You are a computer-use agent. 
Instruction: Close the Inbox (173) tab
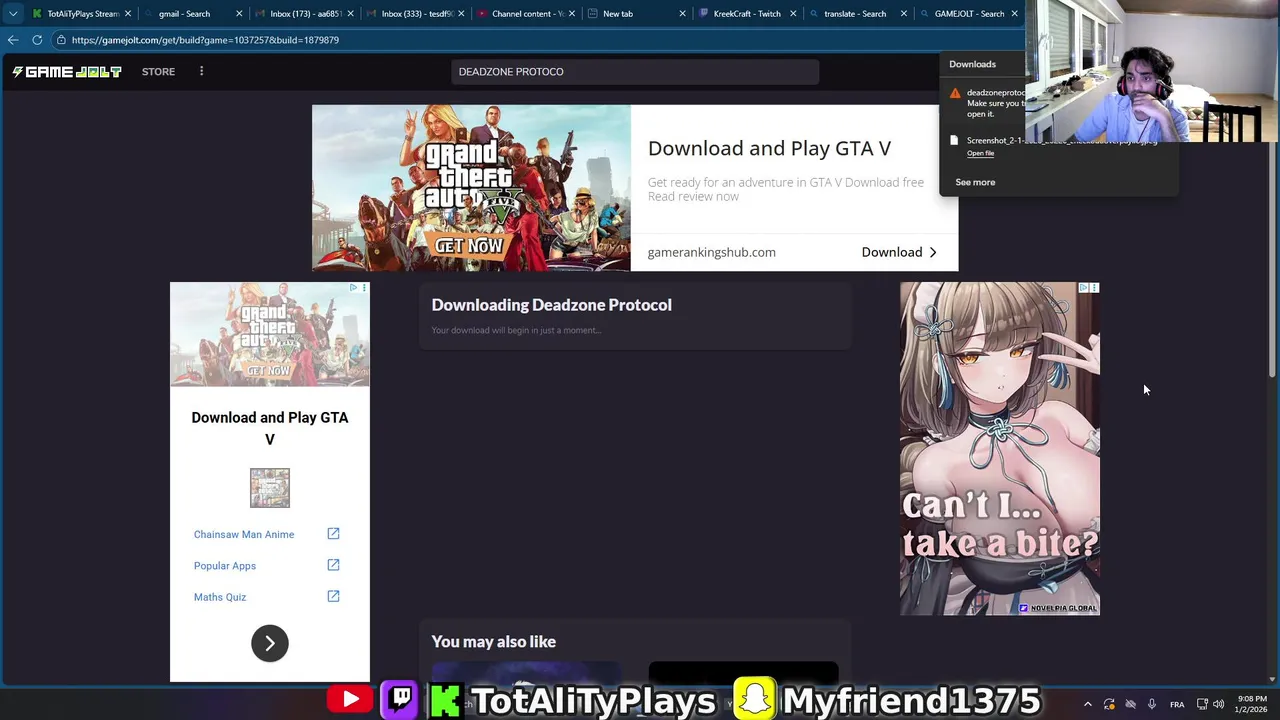pyautogui.click(x=350, y=14)
